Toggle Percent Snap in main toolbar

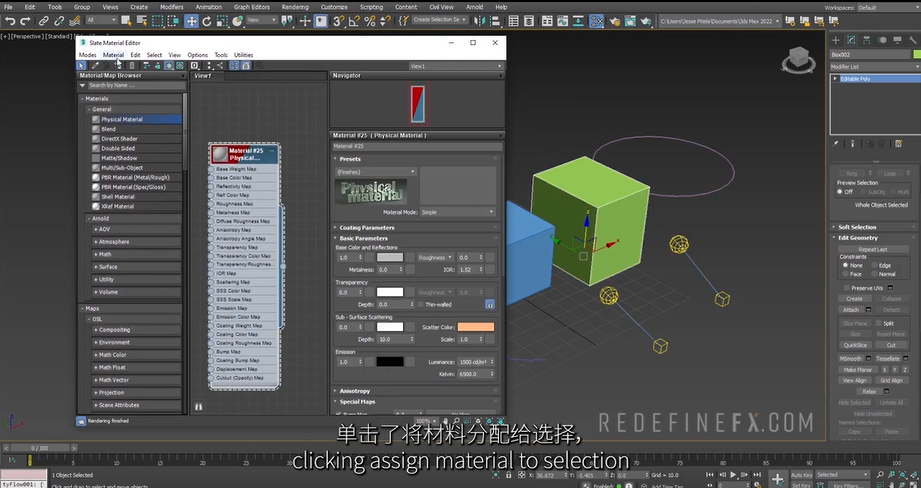369,21
